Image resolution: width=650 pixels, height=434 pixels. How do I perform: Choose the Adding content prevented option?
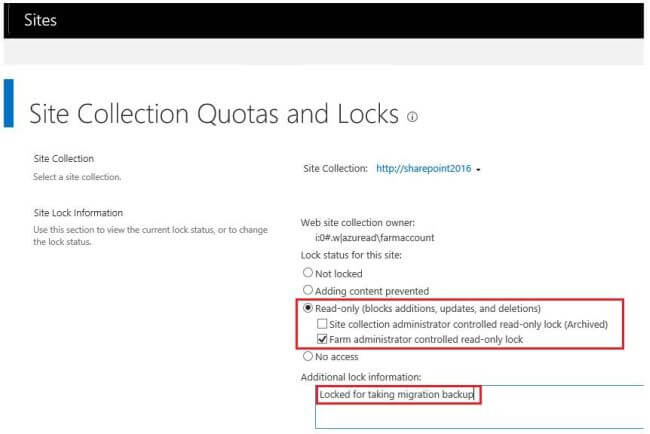pyautogui.click(x=307, y=290)
